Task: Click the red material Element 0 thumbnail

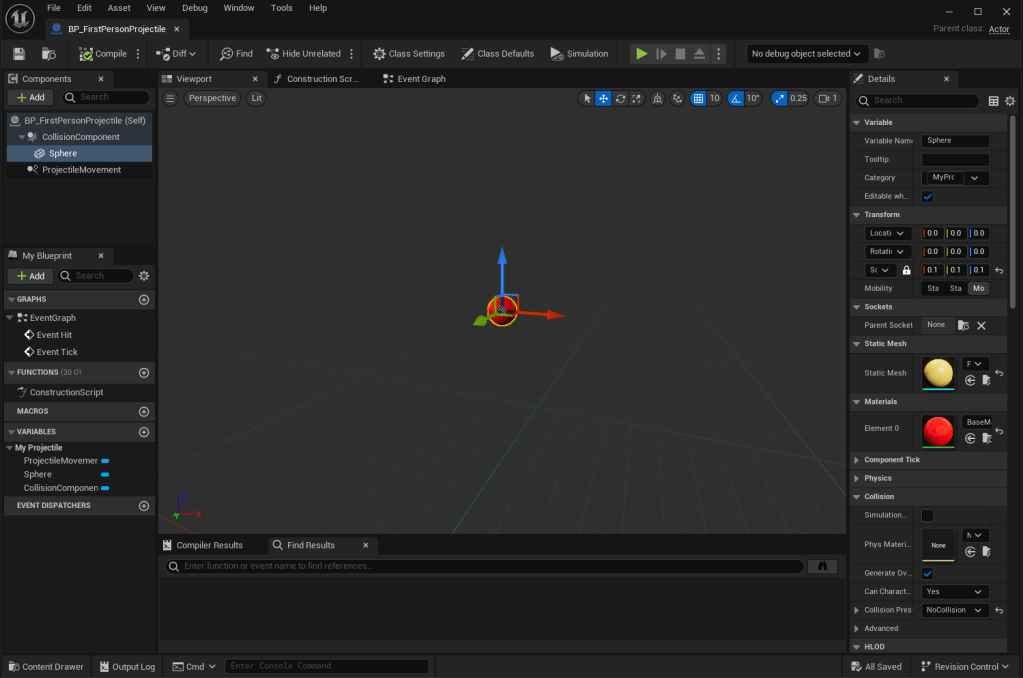Action: tap(938, 431)
